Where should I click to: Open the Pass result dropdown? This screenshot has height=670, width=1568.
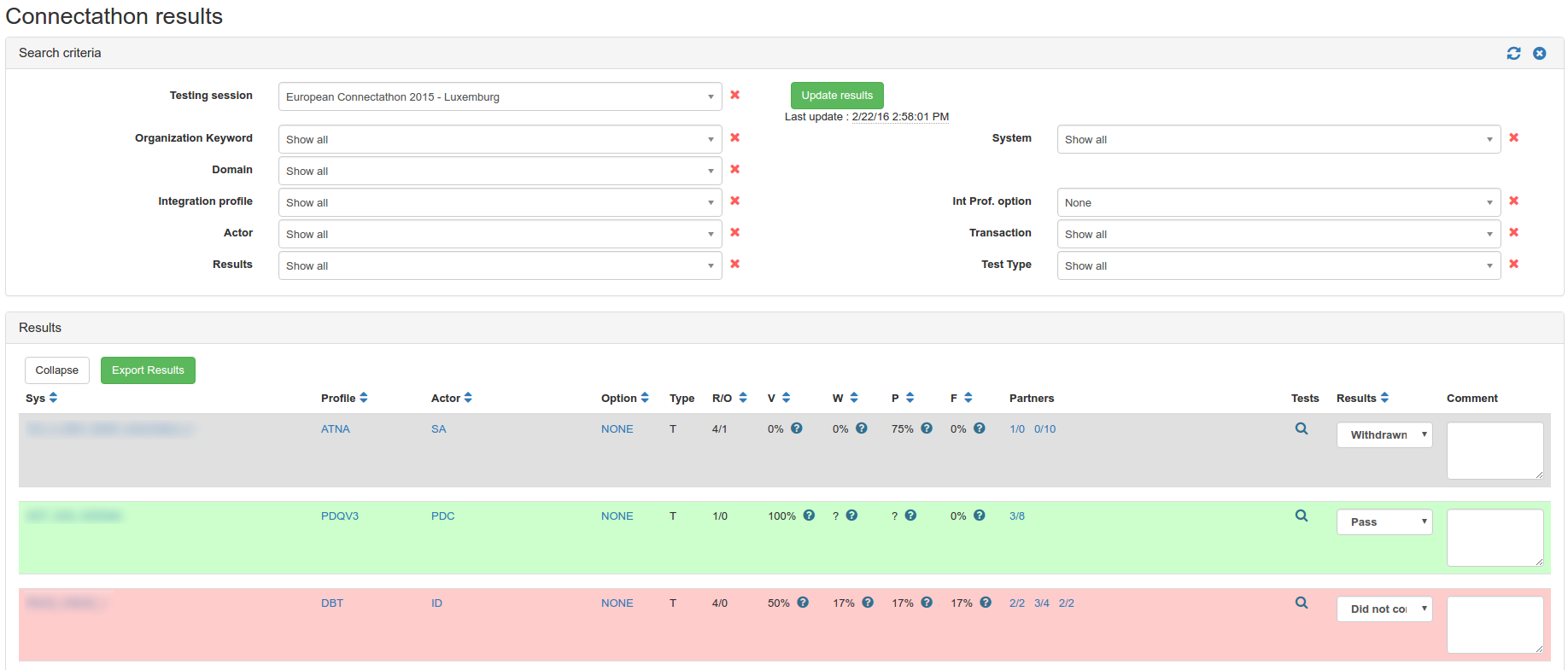pyautogui.click(x=1384, y=522)
